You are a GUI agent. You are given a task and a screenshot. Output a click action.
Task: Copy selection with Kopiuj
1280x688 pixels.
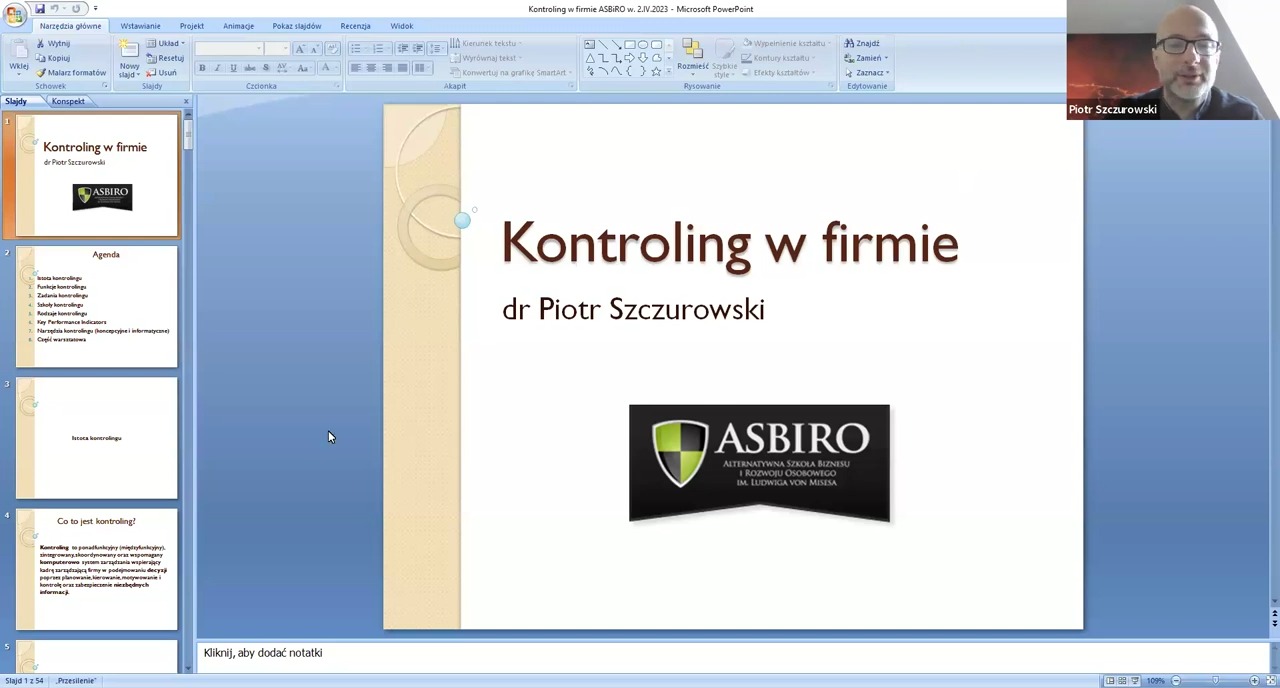click(53, 58)
